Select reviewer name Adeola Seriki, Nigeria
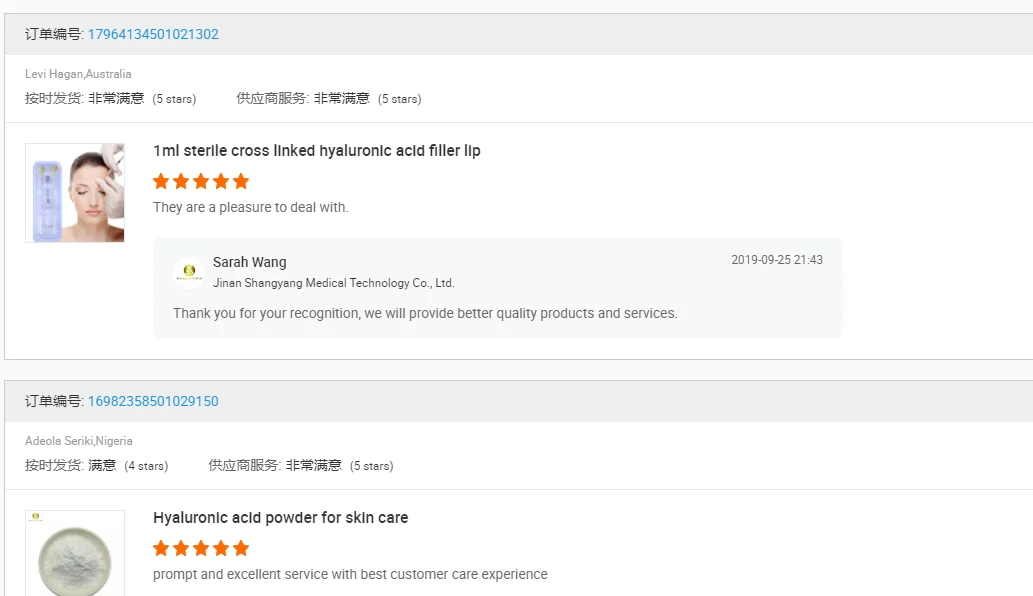The image size is (1033, 596). tap(79, 441)
